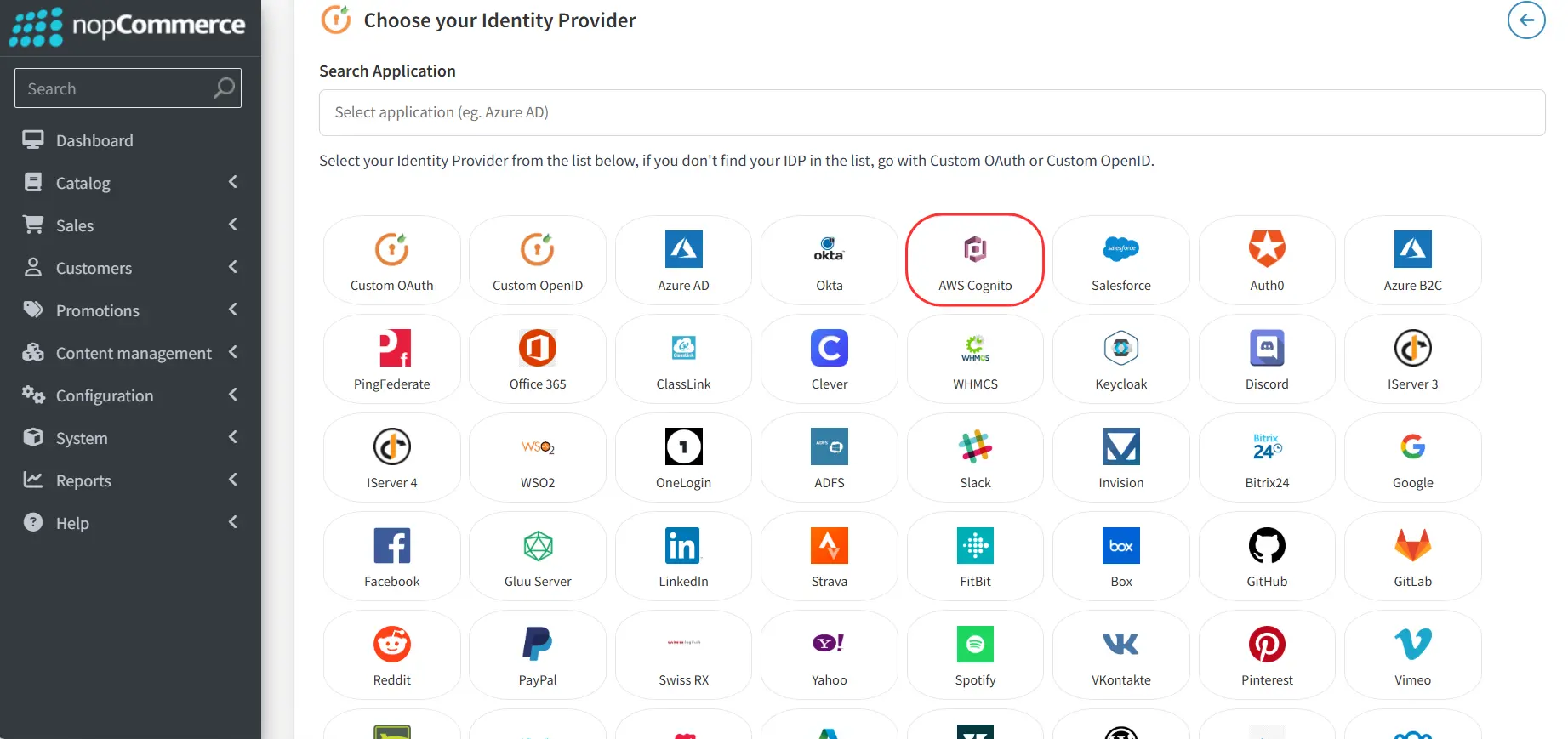Click the sidebar search magnifier
Image resolution: width=1568 pixels, height=739 pixels.
[x=223, y=88]
